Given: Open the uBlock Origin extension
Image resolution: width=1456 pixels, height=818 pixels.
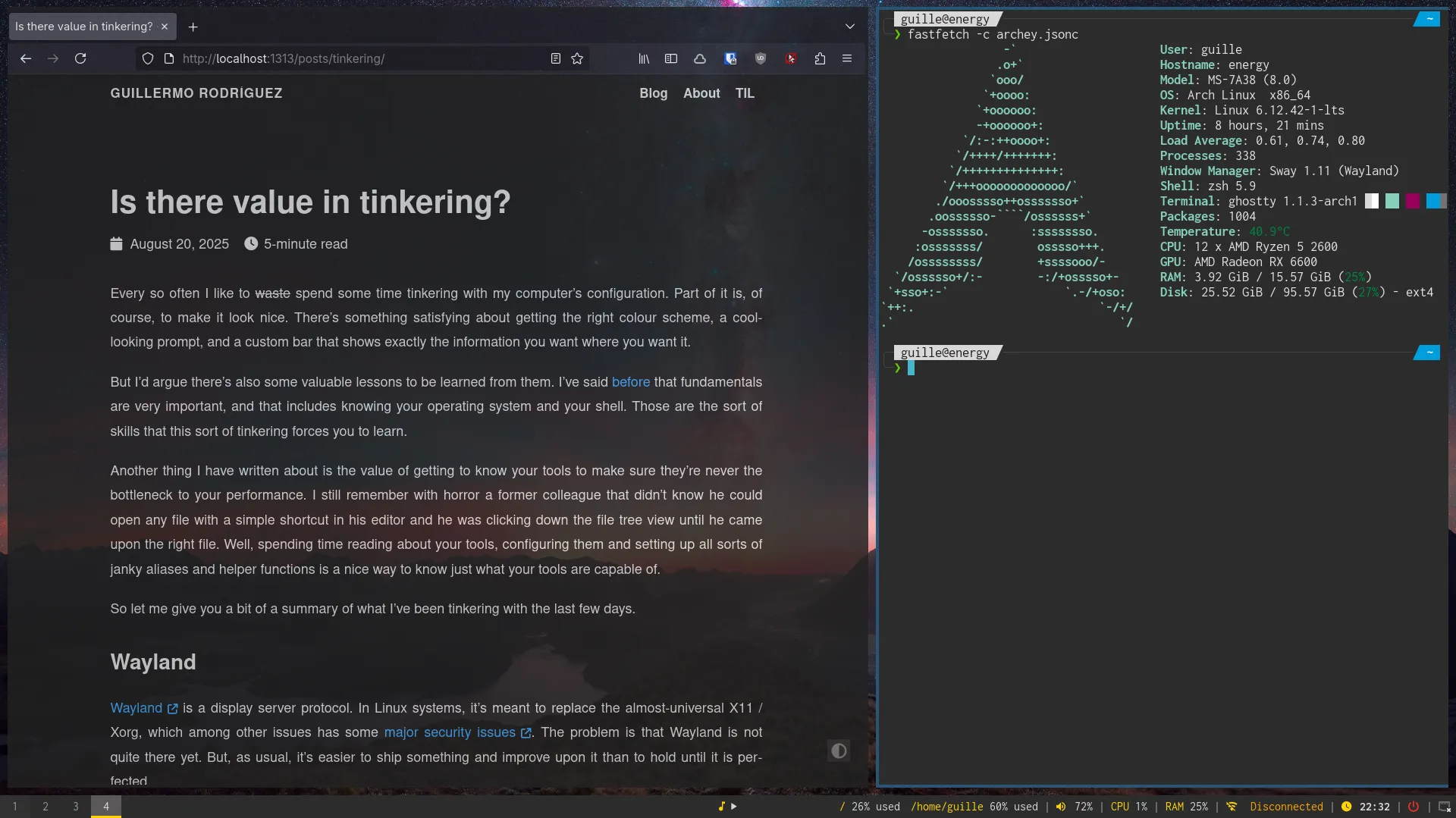Looking at the screenshot, I should point(761,58).
